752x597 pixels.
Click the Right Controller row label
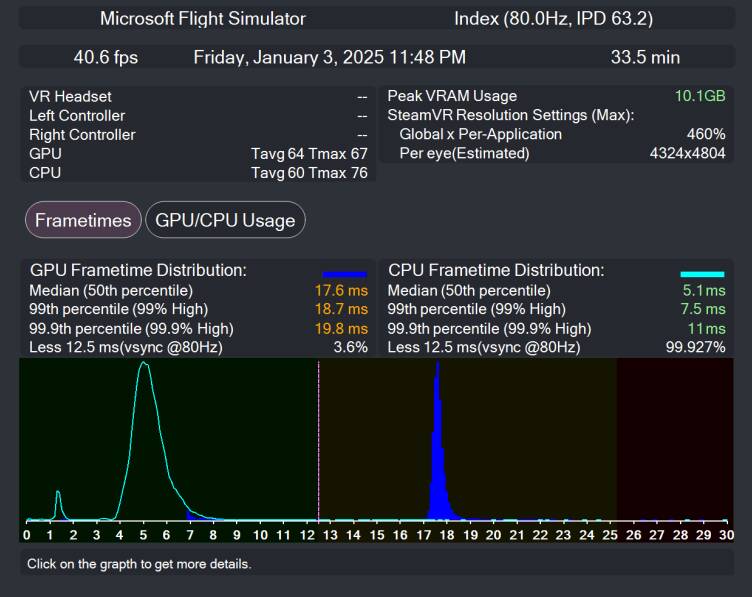pyautogui.click(x=82, y=135)
